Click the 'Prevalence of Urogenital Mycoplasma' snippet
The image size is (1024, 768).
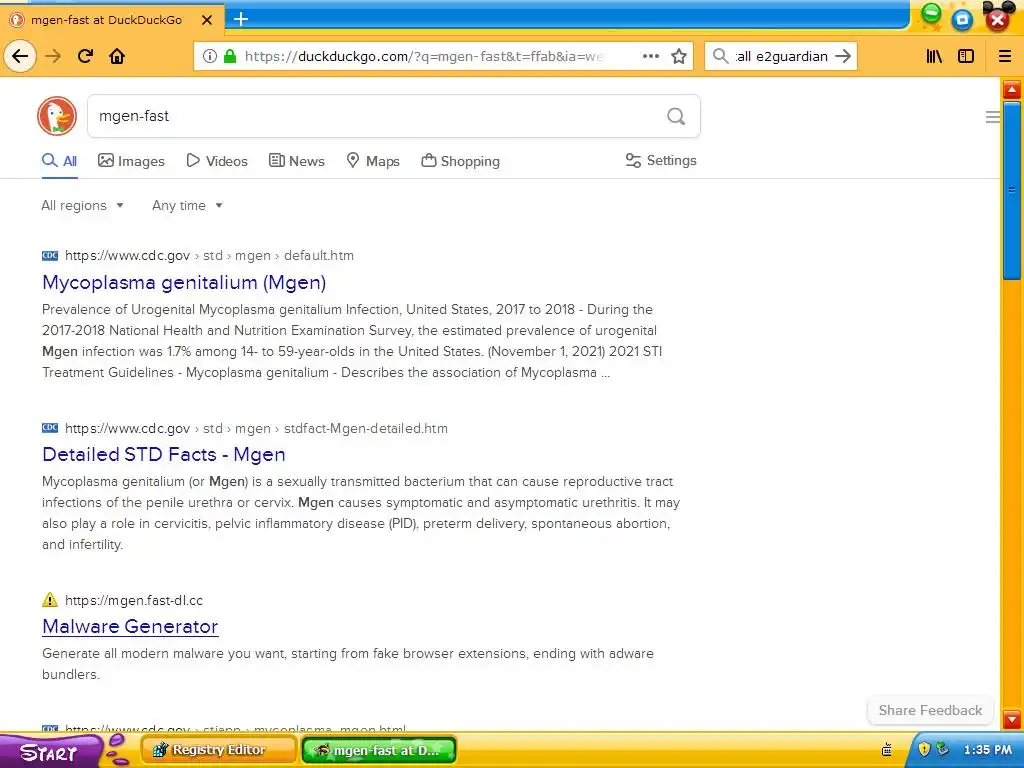pos(352,340)
